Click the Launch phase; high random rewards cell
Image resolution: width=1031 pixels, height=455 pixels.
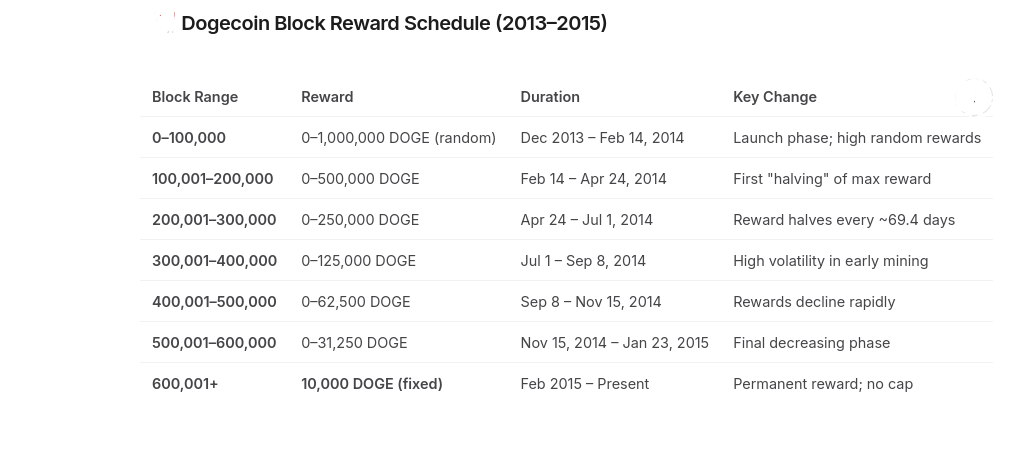point(857,138)
